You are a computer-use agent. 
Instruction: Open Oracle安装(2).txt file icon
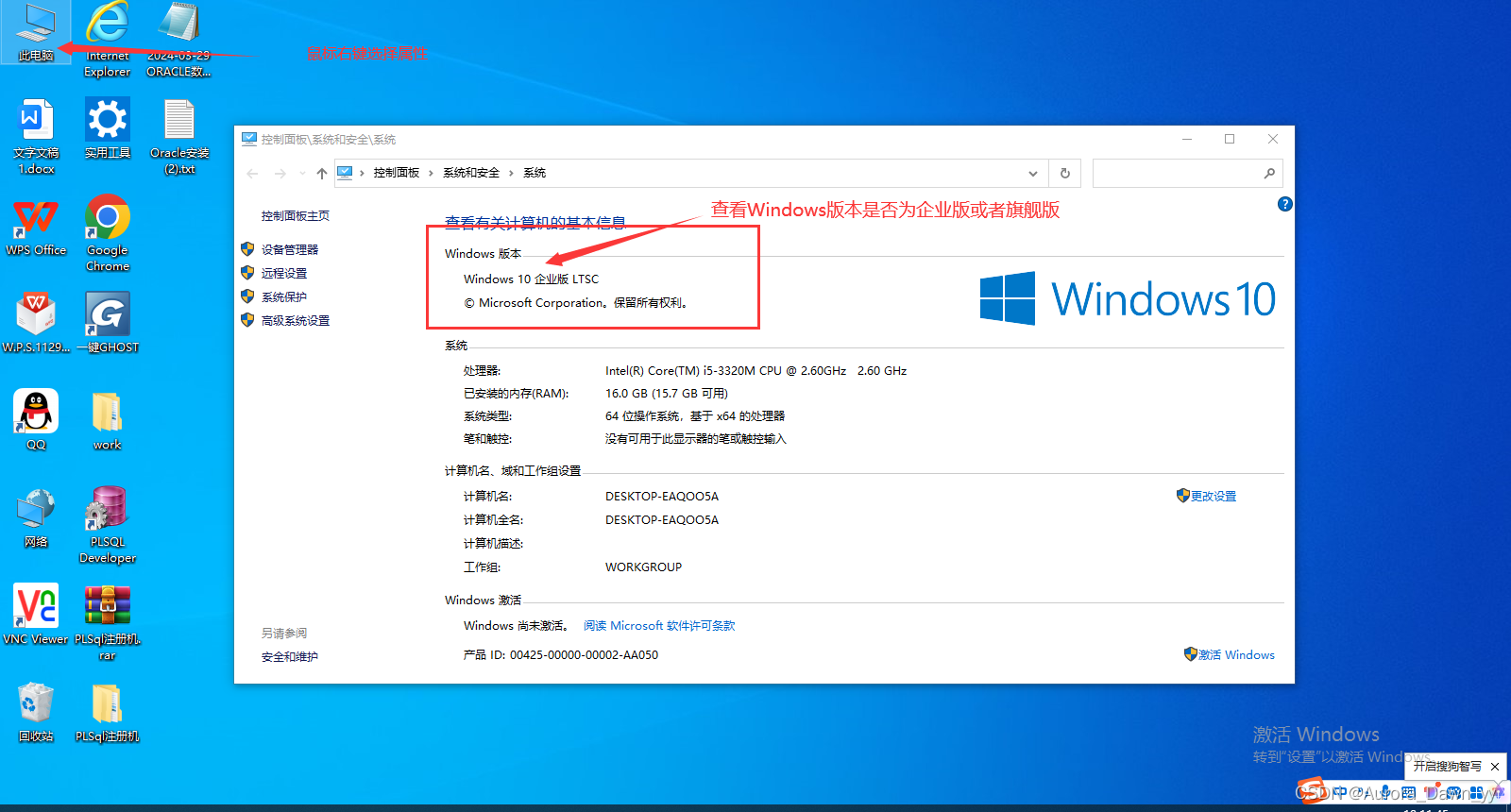(x=179, y=136)
